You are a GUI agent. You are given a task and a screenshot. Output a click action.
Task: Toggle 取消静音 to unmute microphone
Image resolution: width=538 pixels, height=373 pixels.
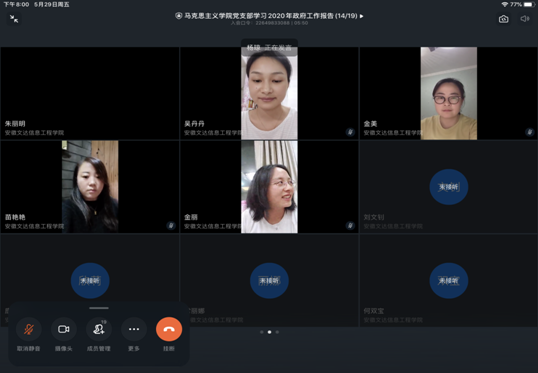(29, 329)
